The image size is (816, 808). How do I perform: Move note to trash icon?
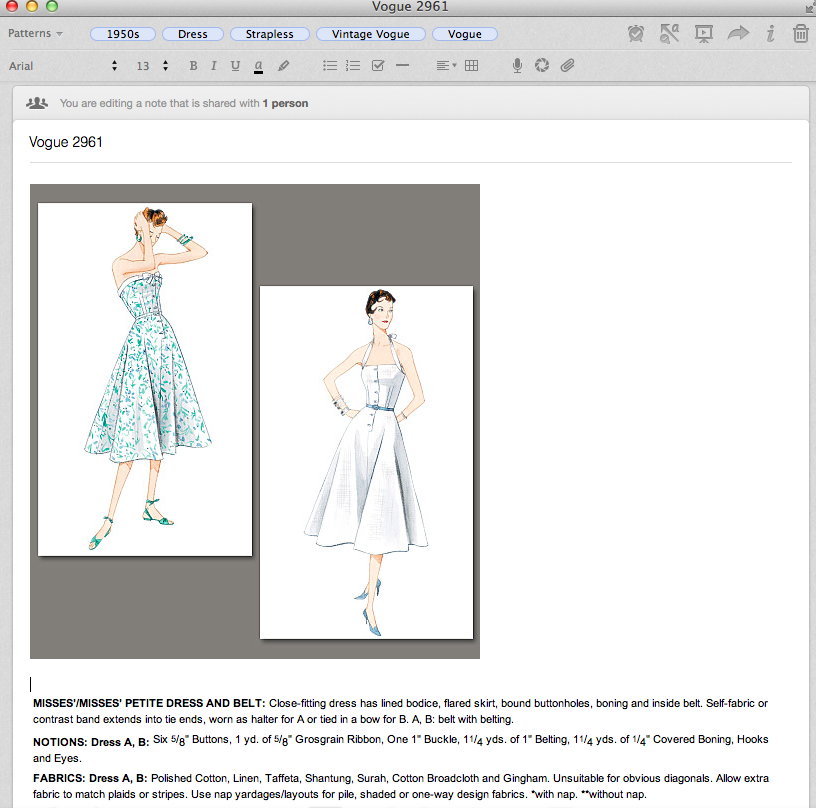pos(800,34)
